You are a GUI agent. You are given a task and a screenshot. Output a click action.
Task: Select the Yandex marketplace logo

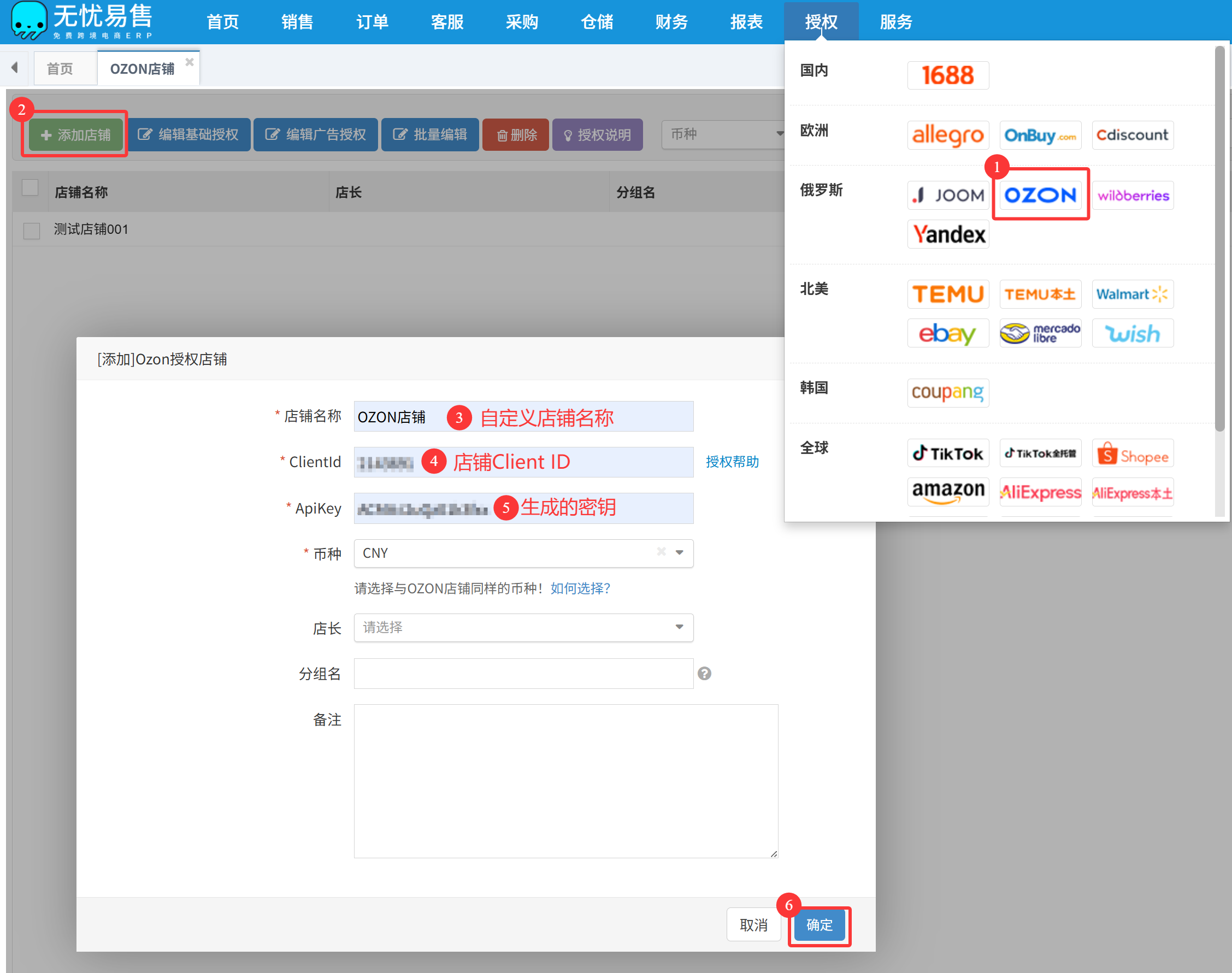pos(948,234)
